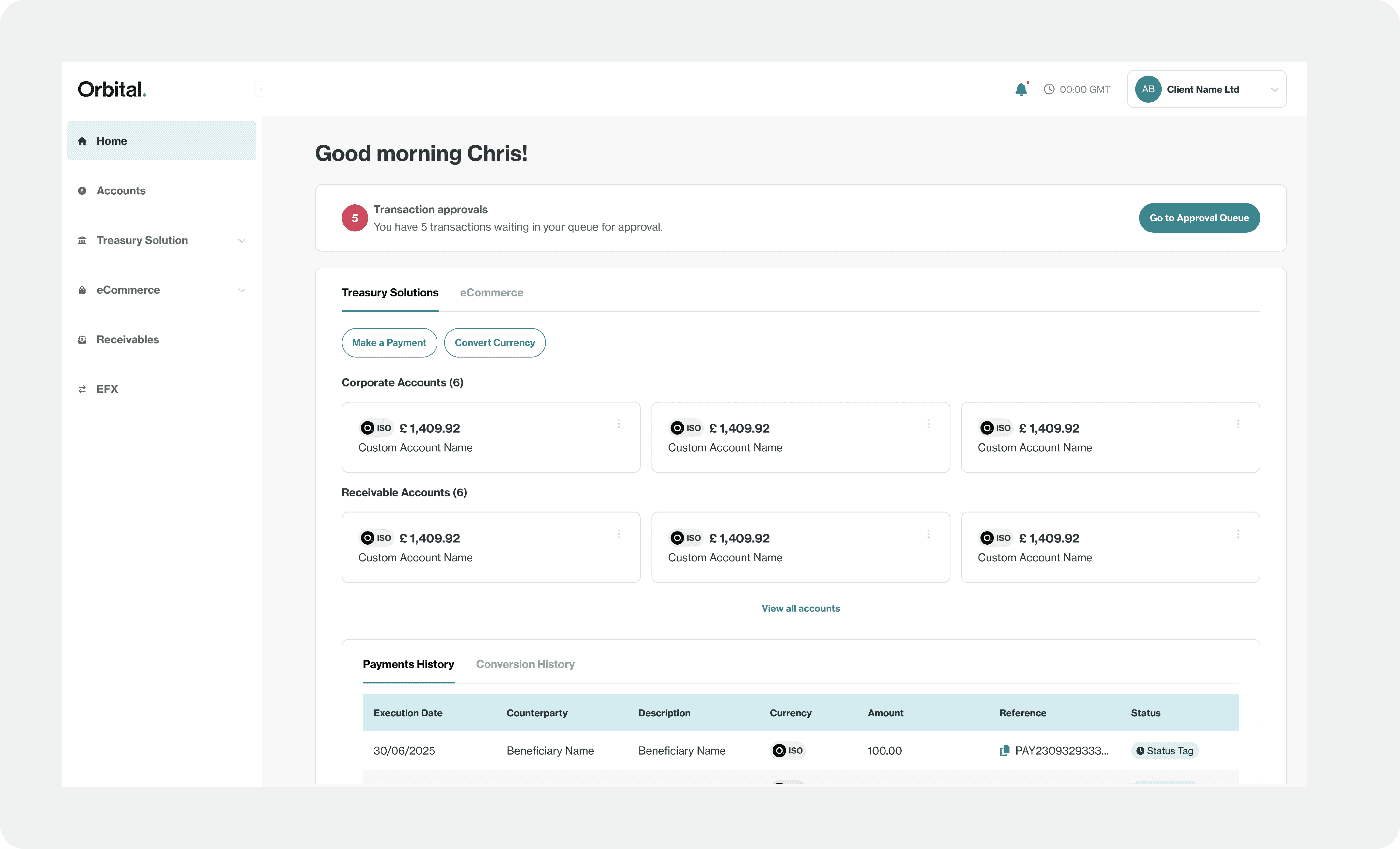The height and width of the screenshot is (849, 1400).
Task: Switch to the Conversion History tab
Action: pyautogui.click(x=525, y=664)
